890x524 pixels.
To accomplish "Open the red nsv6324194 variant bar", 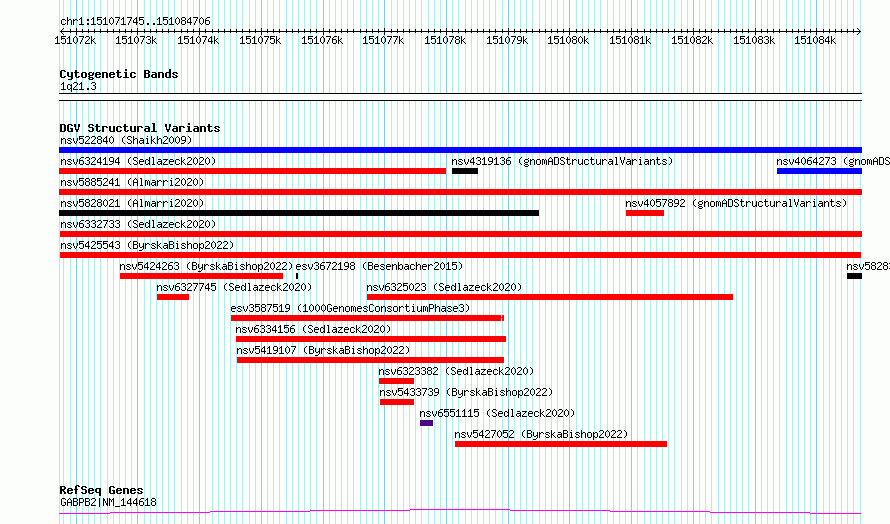I will click(253, 171).
